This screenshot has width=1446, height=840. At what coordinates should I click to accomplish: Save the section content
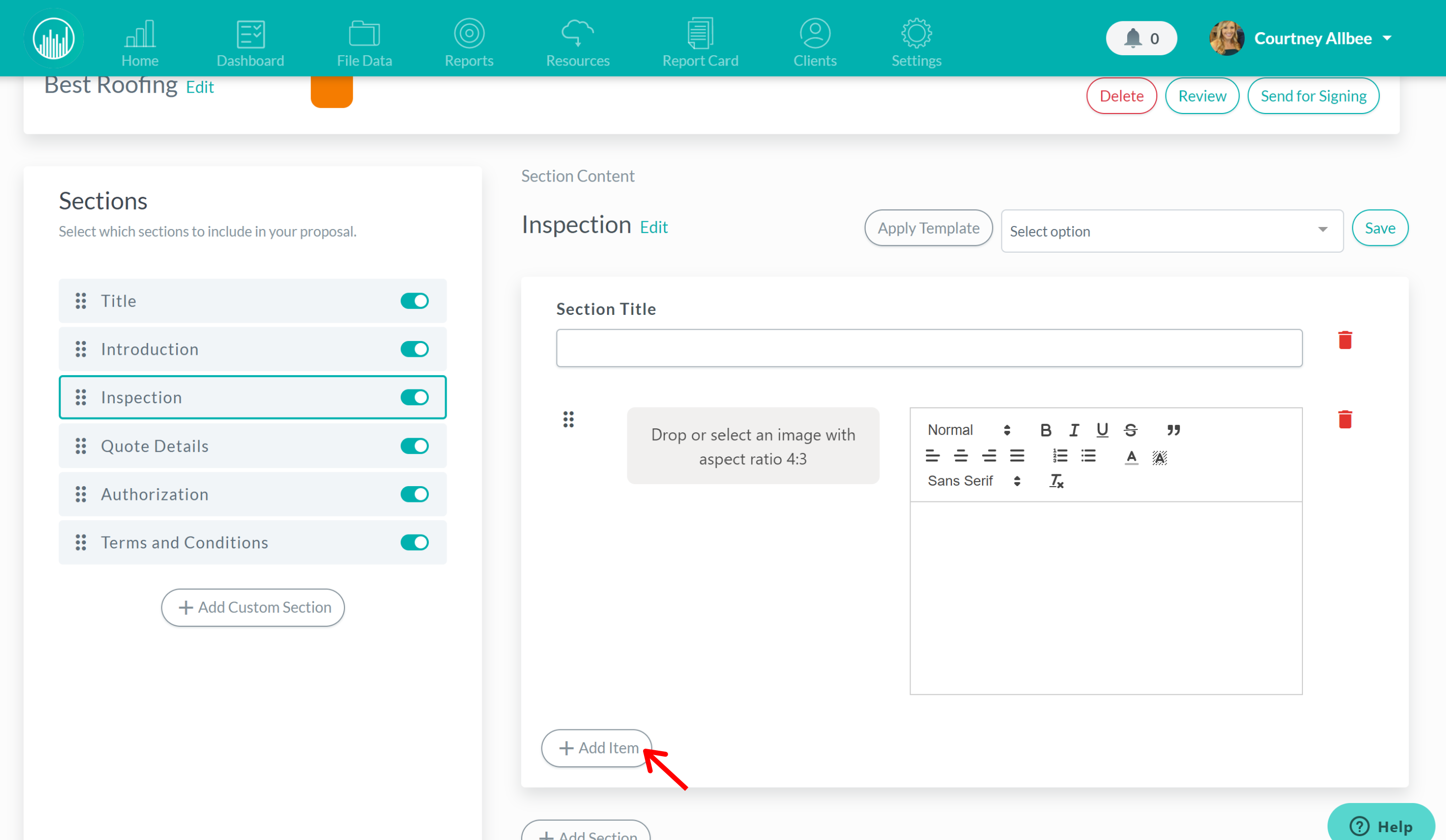[1379, 228]
